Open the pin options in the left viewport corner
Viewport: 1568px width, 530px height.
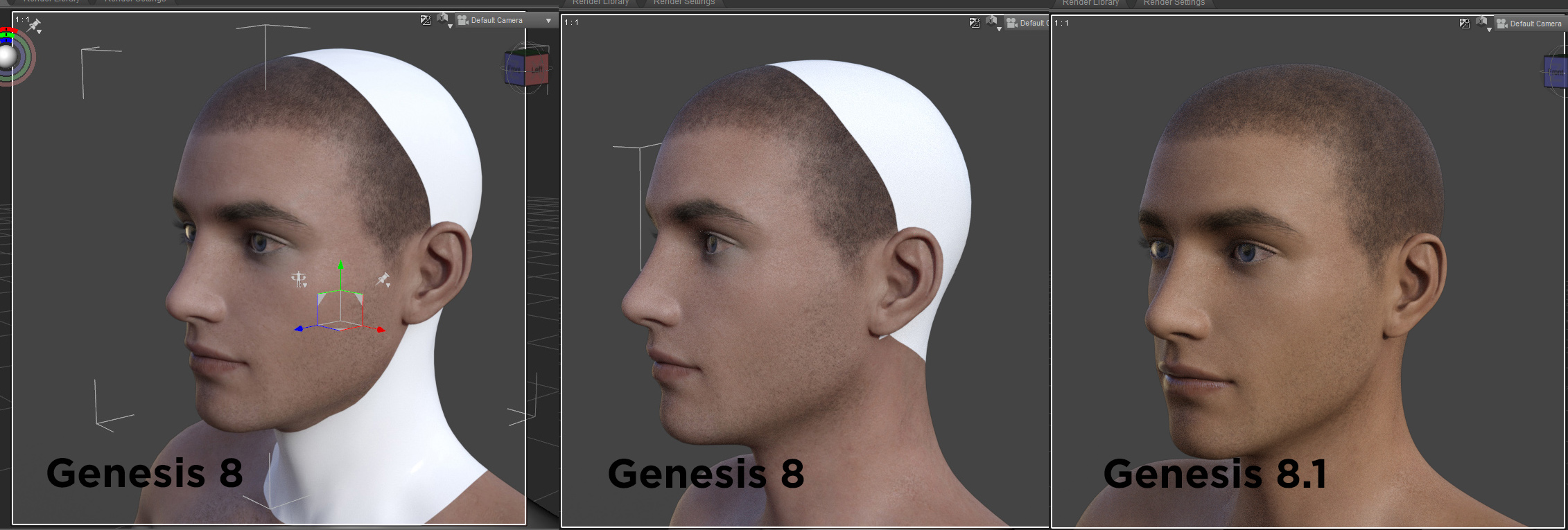[35, 26]
